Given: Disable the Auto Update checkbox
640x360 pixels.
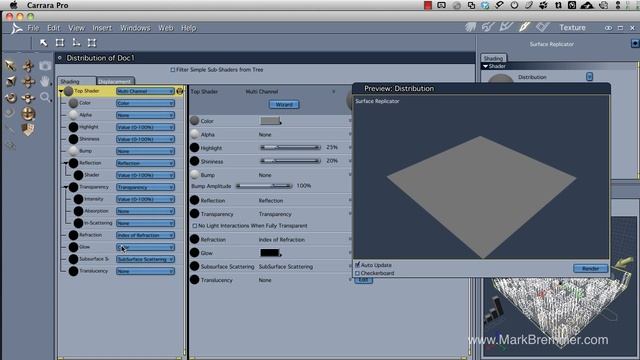Looking at the screenshot, I should [x=358, y=265].
